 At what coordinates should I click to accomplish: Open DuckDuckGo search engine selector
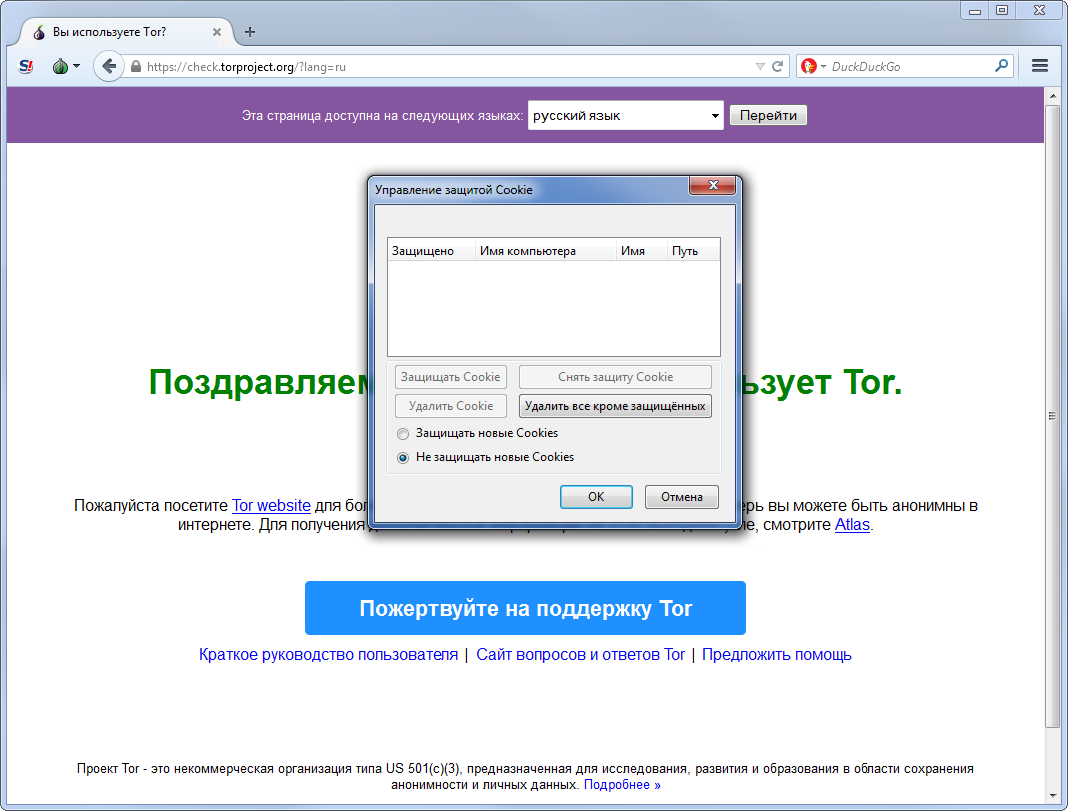(x=813, y=66)
